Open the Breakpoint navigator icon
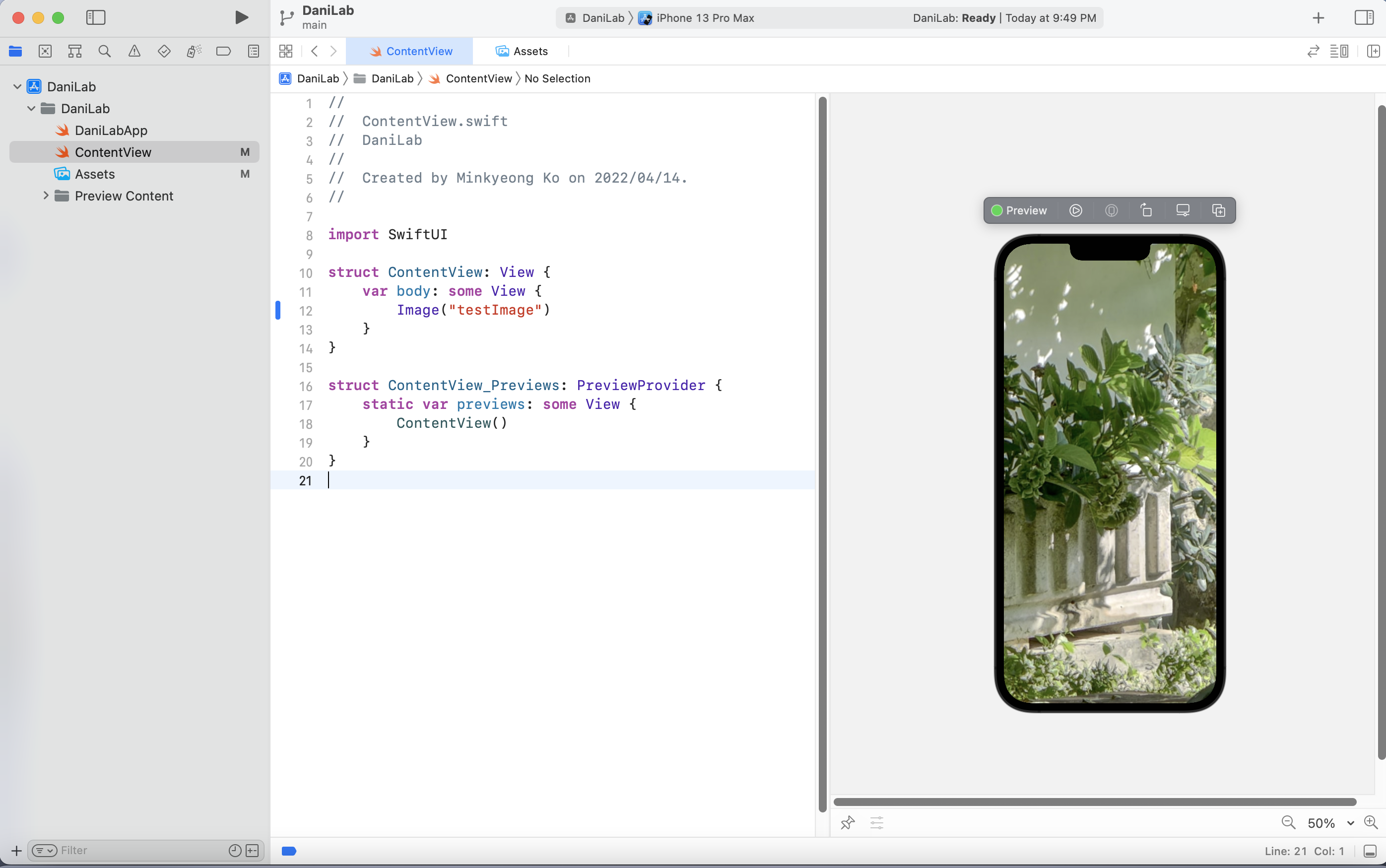 tap(223, 52)
